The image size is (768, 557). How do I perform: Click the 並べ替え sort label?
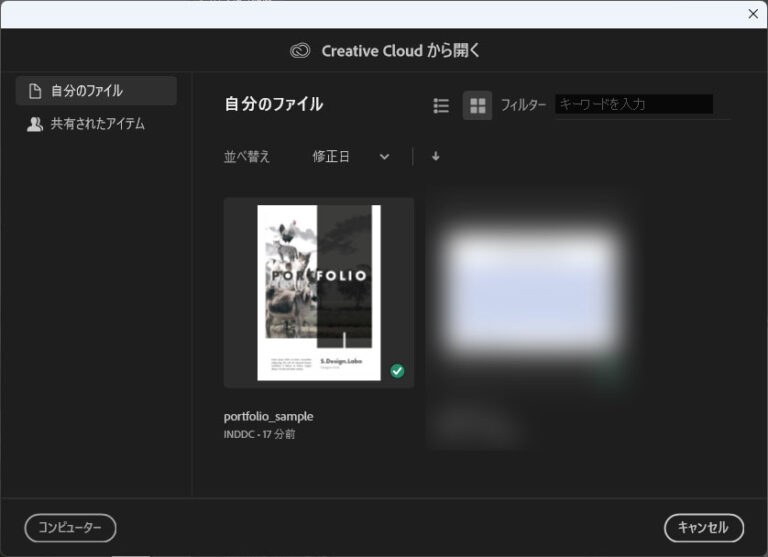(x=247, y=156)
